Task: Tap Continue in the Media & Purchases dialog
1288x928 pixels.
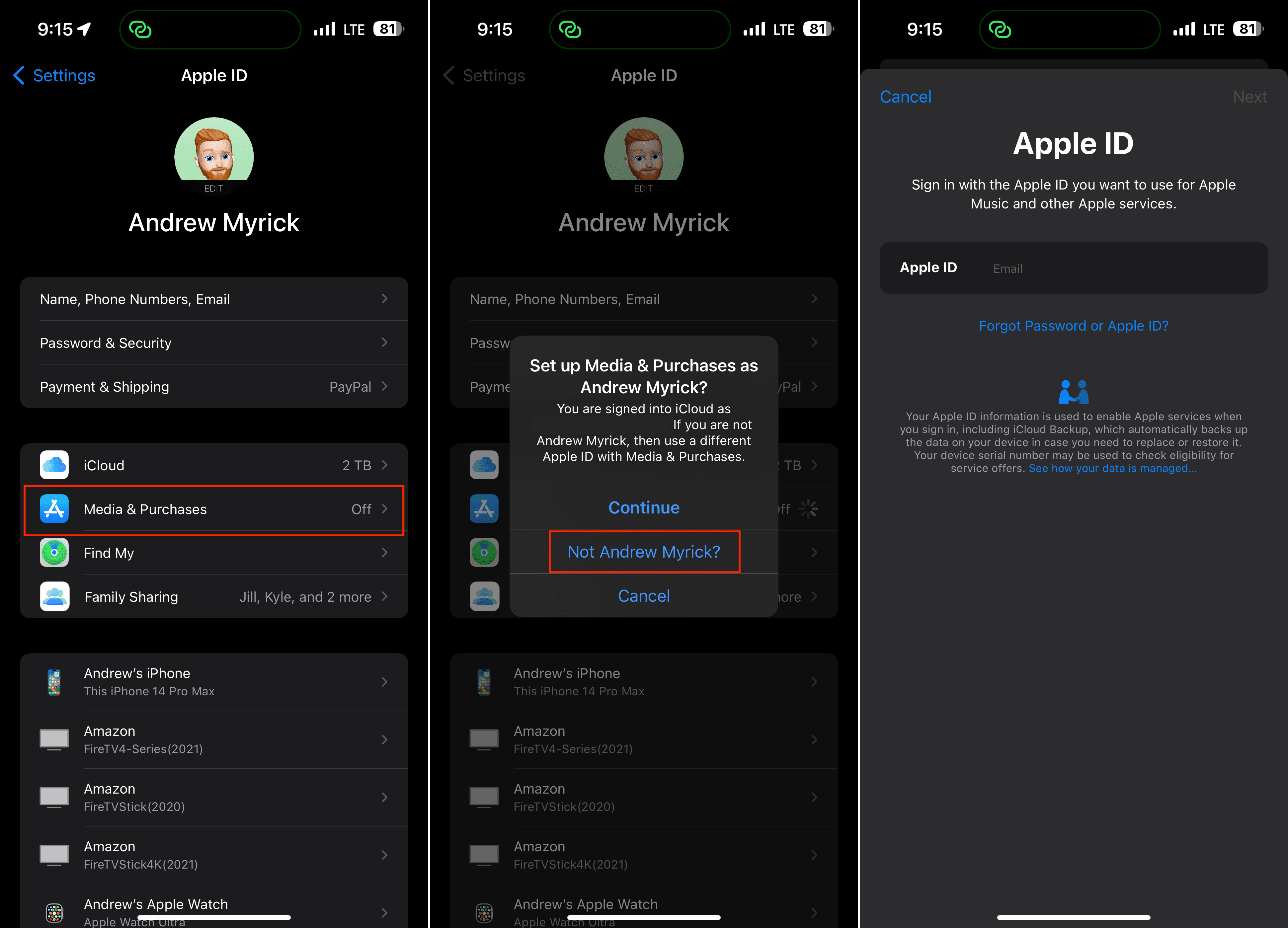Action: pos(644,508)
